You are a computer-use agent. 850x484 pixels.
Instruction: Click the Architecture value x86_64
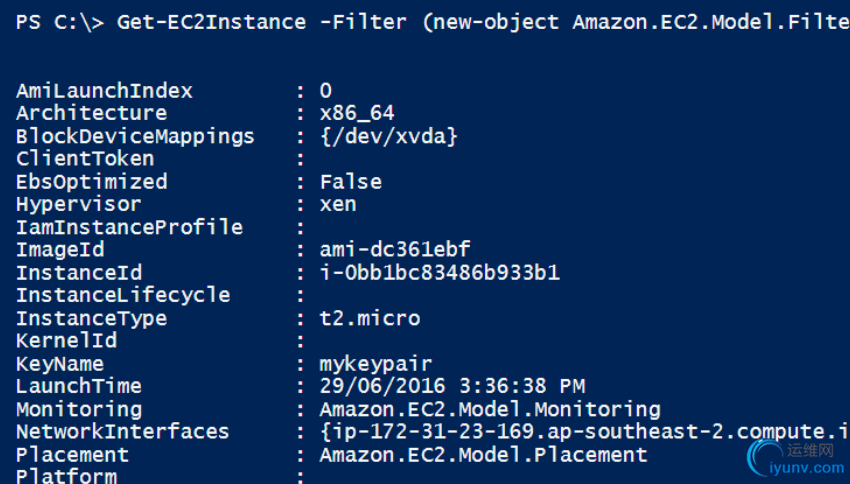(357, 113)
